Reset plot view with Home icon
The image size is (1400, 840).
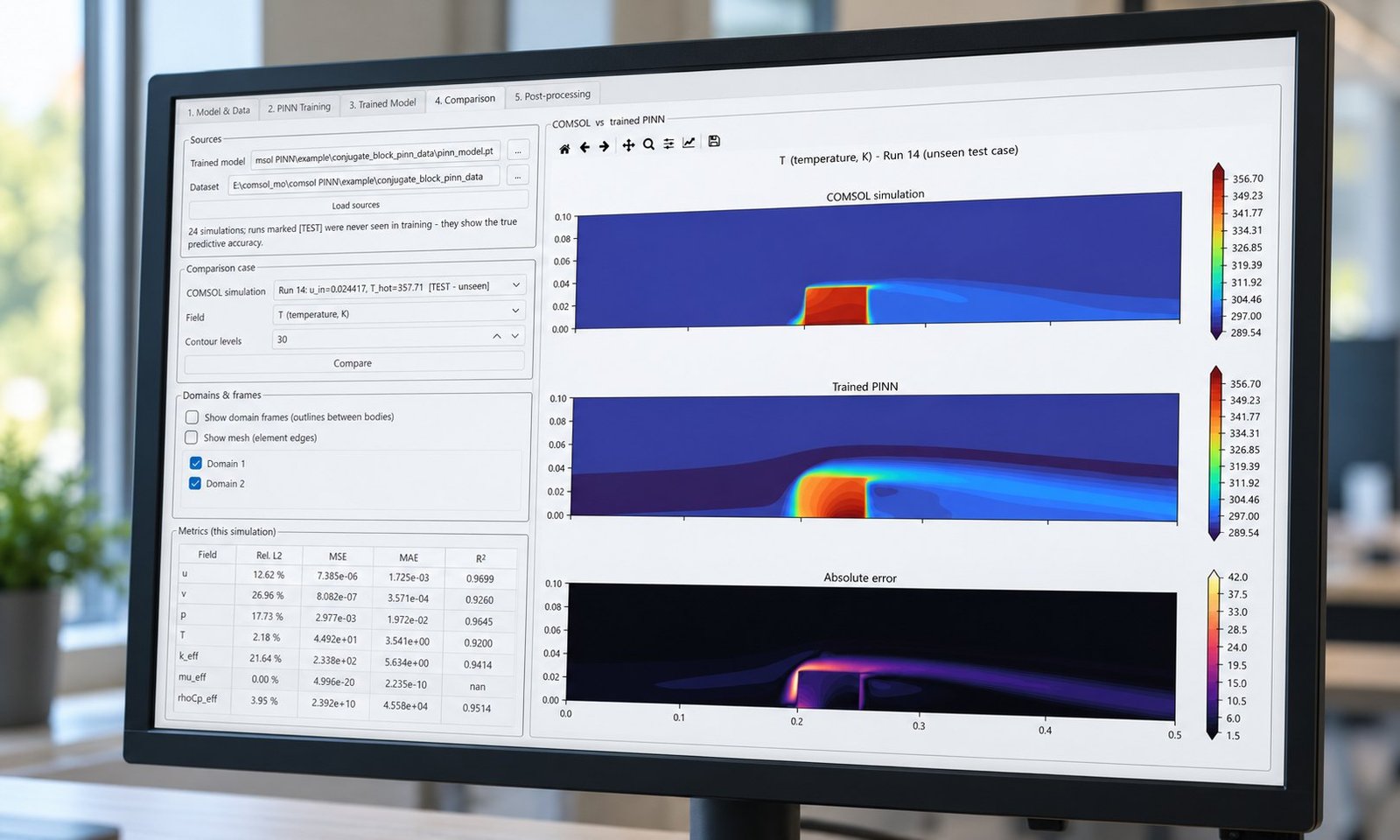coord(564,149)
